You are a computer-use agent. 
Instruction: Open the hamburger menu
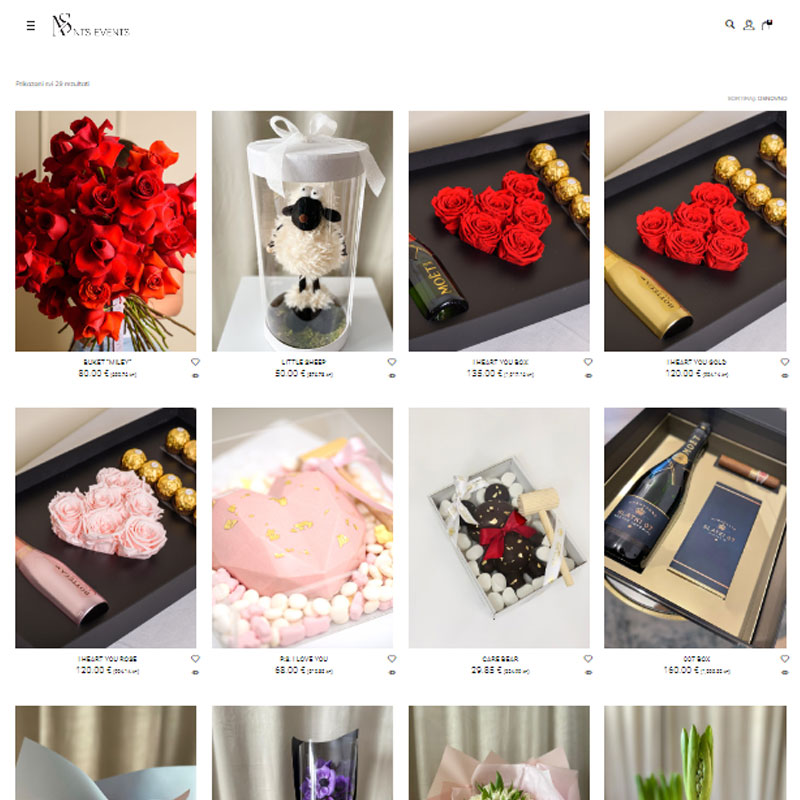pos(31,25)
